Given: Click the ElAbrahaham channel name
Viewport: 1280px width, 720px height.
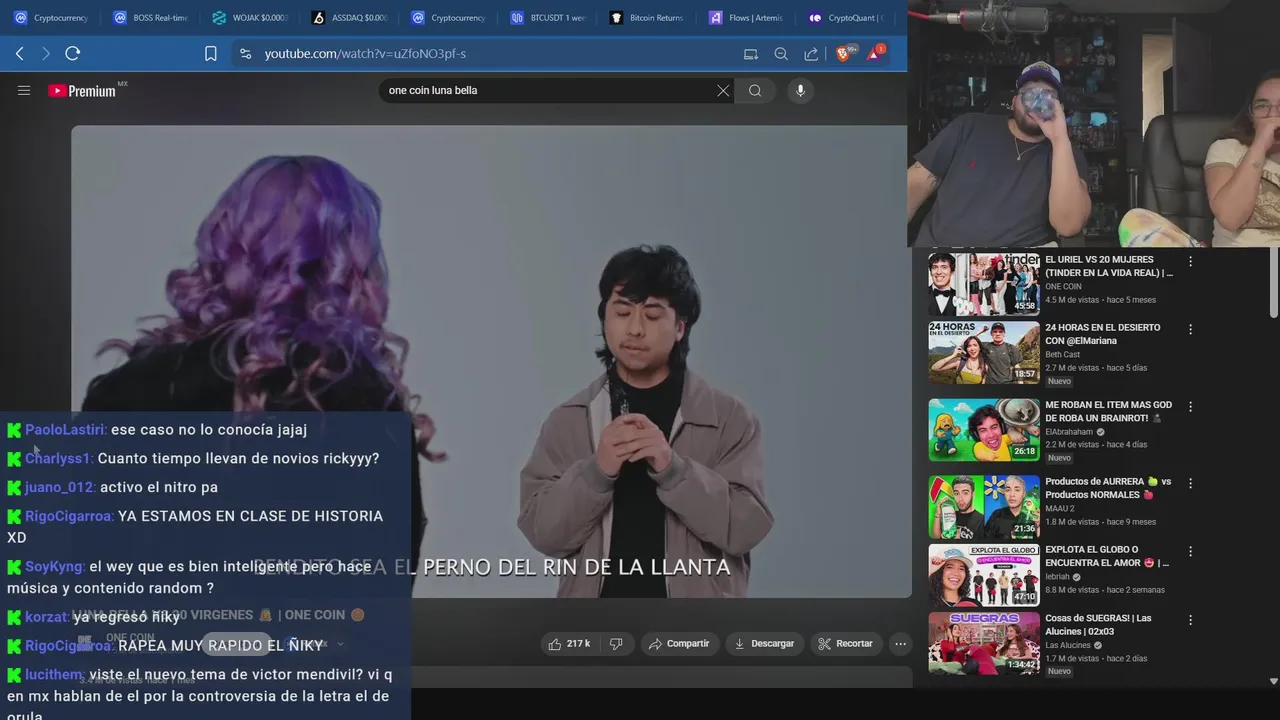Looking at the screenshot, I should click(1069, 432).
